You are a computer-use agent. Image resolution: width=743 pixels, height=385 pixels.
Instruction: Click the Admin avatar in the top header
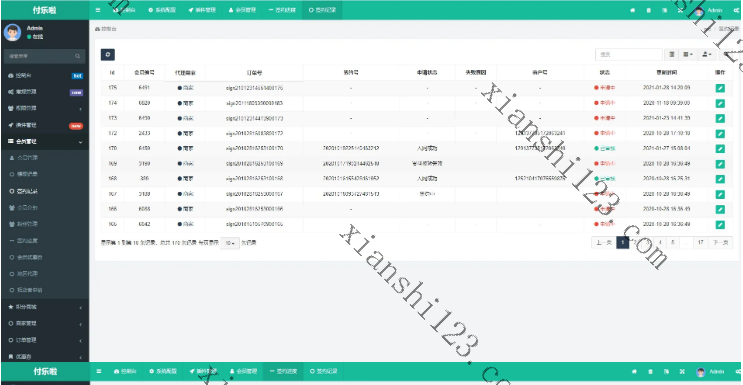tap(699, 10)
